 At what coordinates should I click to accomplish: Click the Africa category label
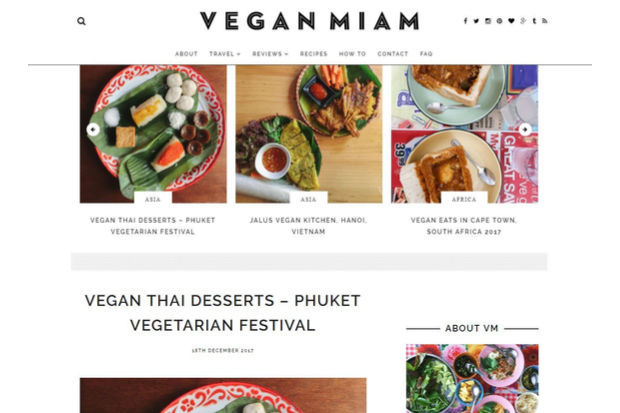click(464, 199)
